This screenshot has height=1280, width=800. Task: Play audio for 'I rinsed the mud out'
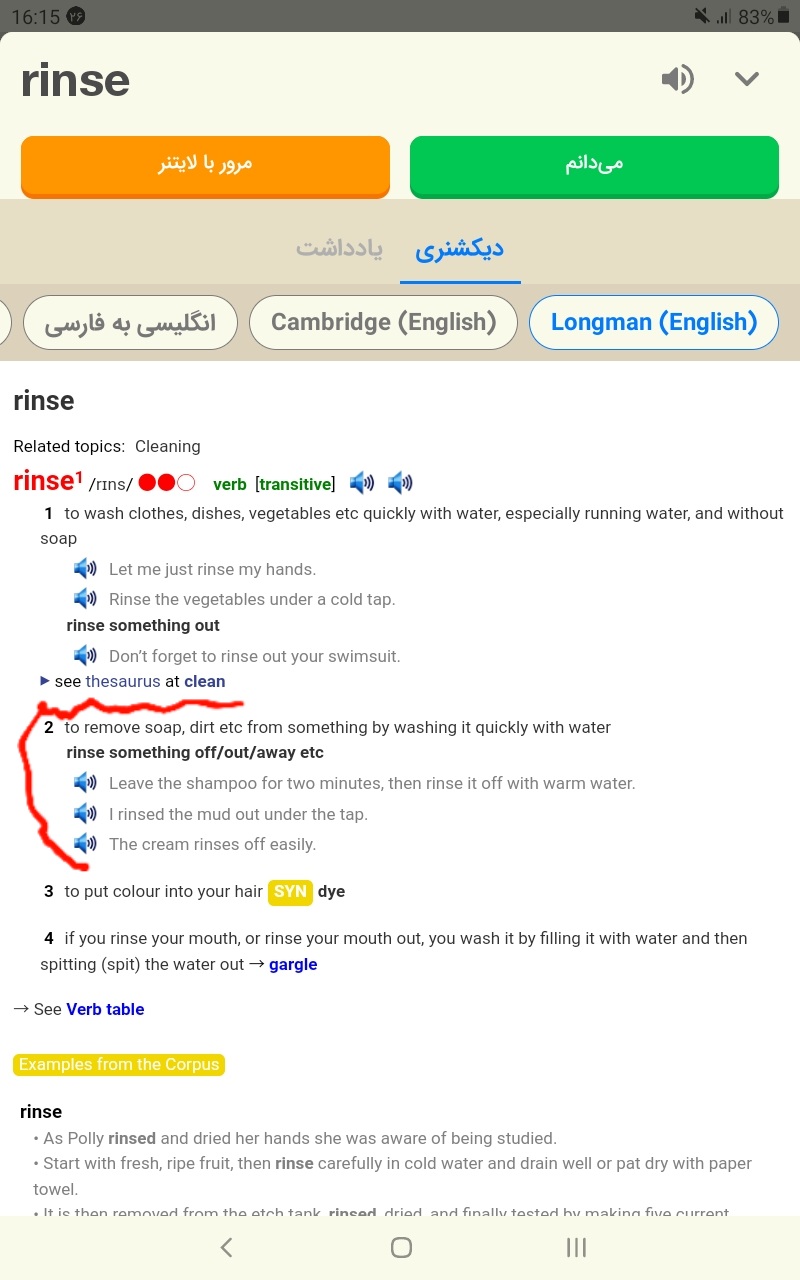[x=85, y=814]
